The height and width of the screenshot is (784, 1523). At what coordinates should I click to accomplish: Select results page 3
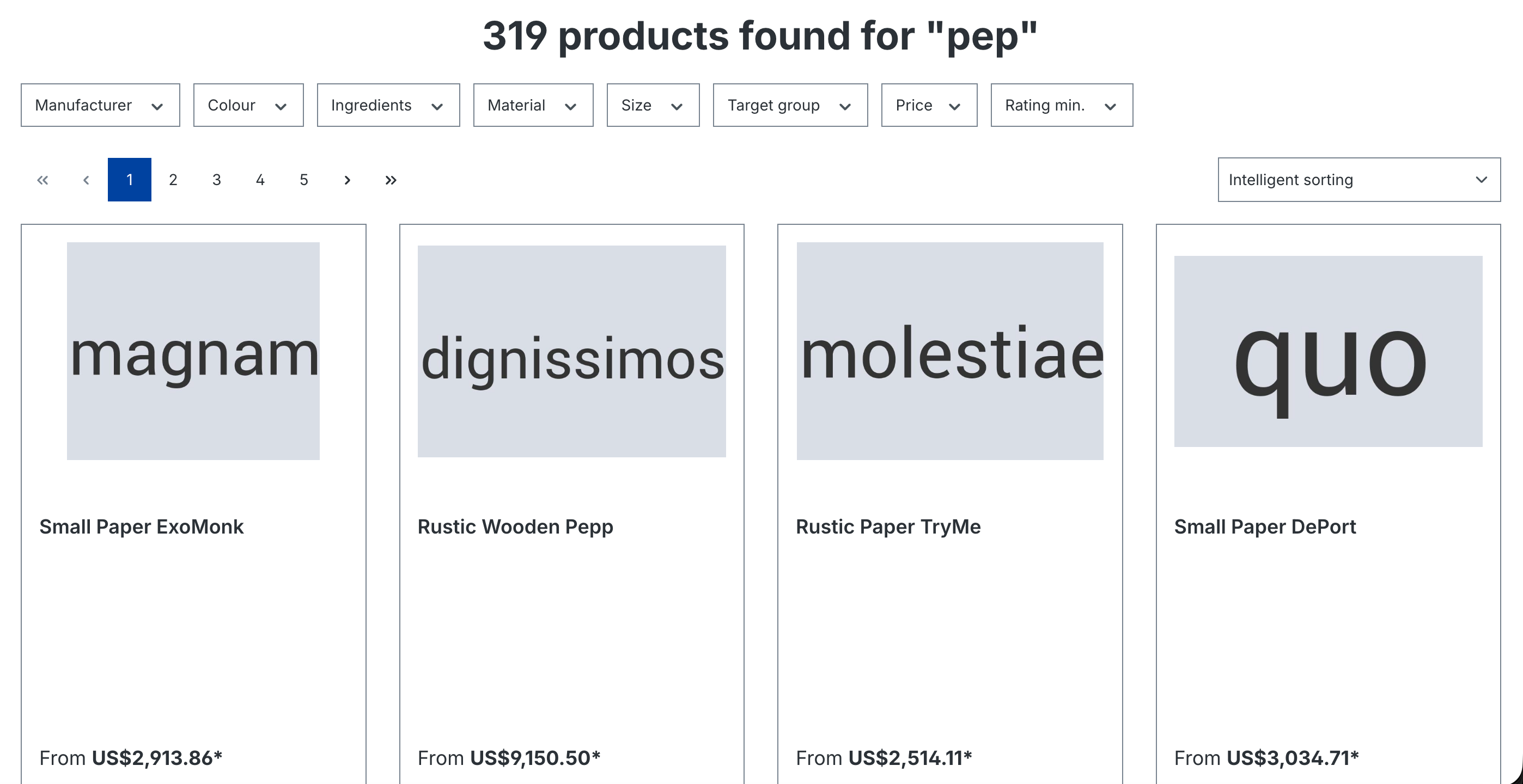point(216,180)
